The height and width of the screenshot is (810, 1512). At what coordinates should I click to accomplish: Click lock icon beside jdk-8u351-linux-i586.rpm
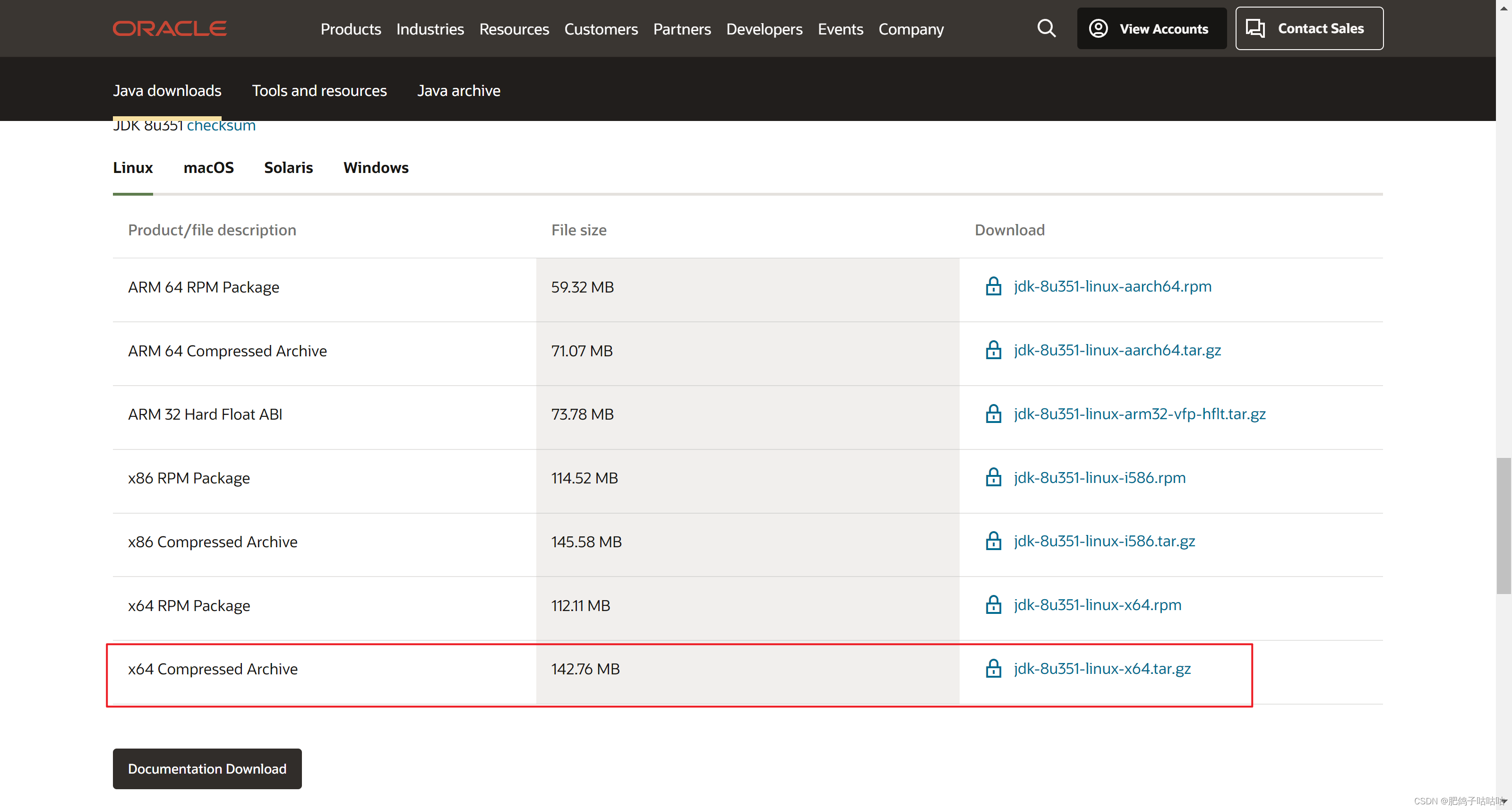(993, 478)
